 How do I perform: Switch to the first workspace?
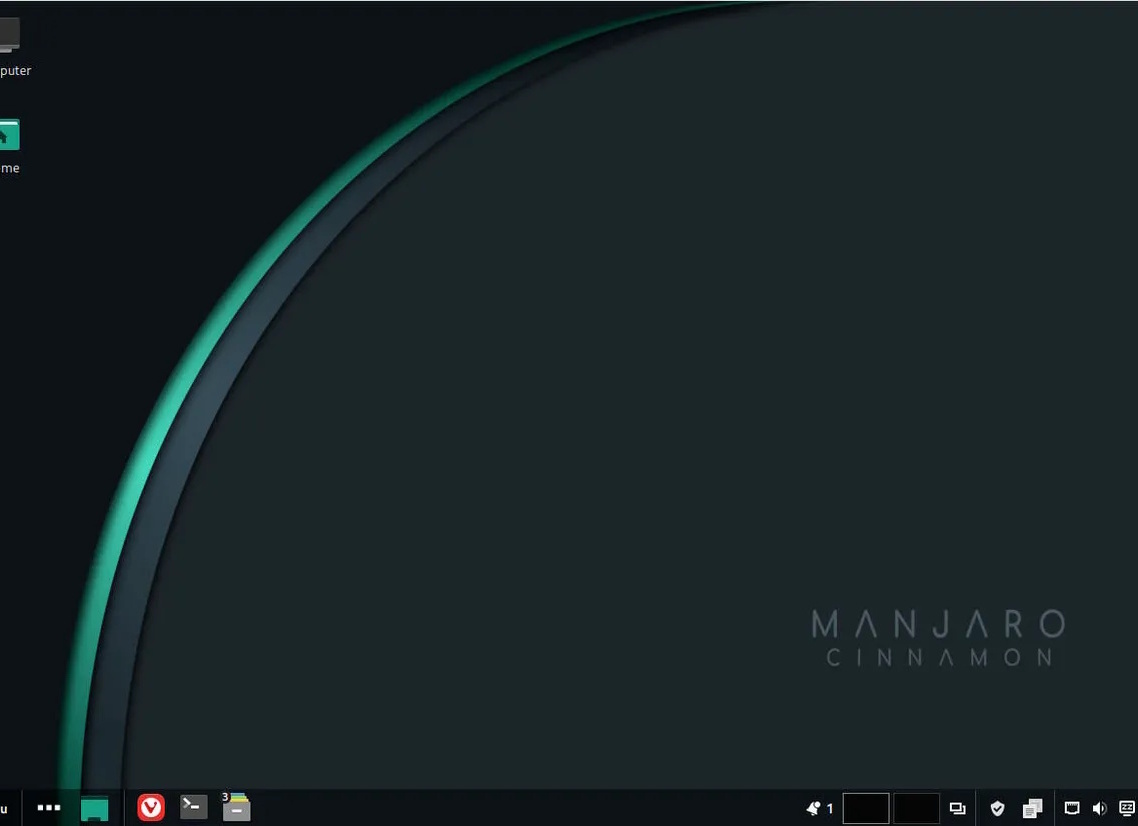click(x=866, y=808)
